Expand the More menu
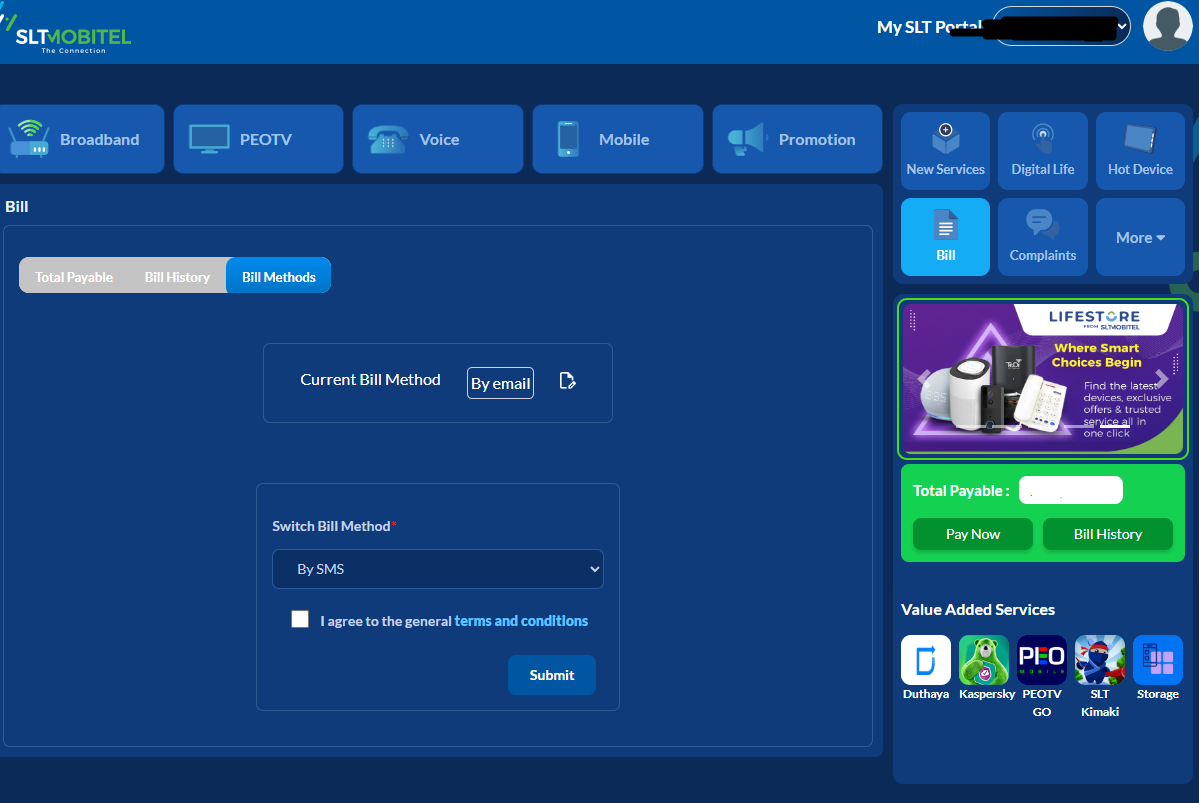 [1140, 237]
